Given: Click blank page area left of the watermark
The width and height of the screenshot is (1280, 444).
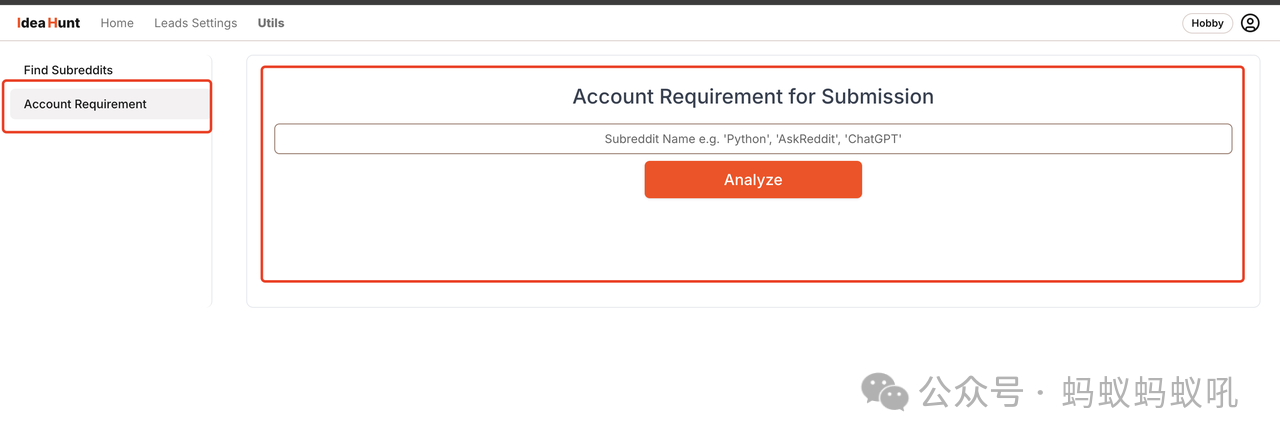Looking at the screenshot, I should [x=500, y=390].
